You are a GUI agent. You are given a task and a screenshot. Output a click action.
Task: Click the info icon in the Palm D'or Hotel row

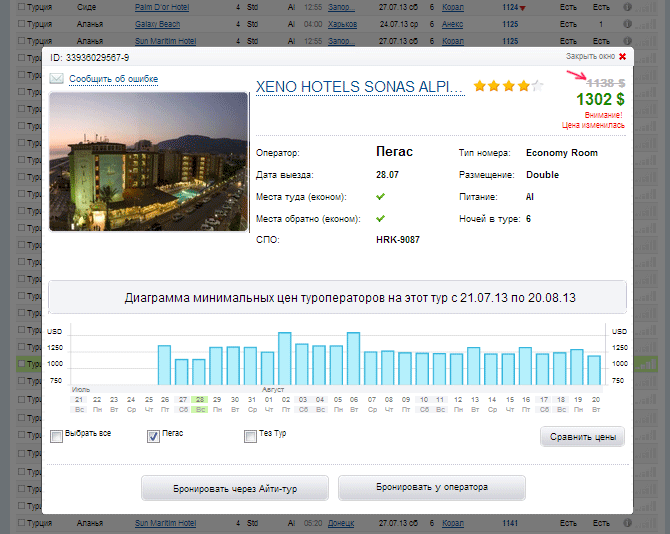point(627,7)
